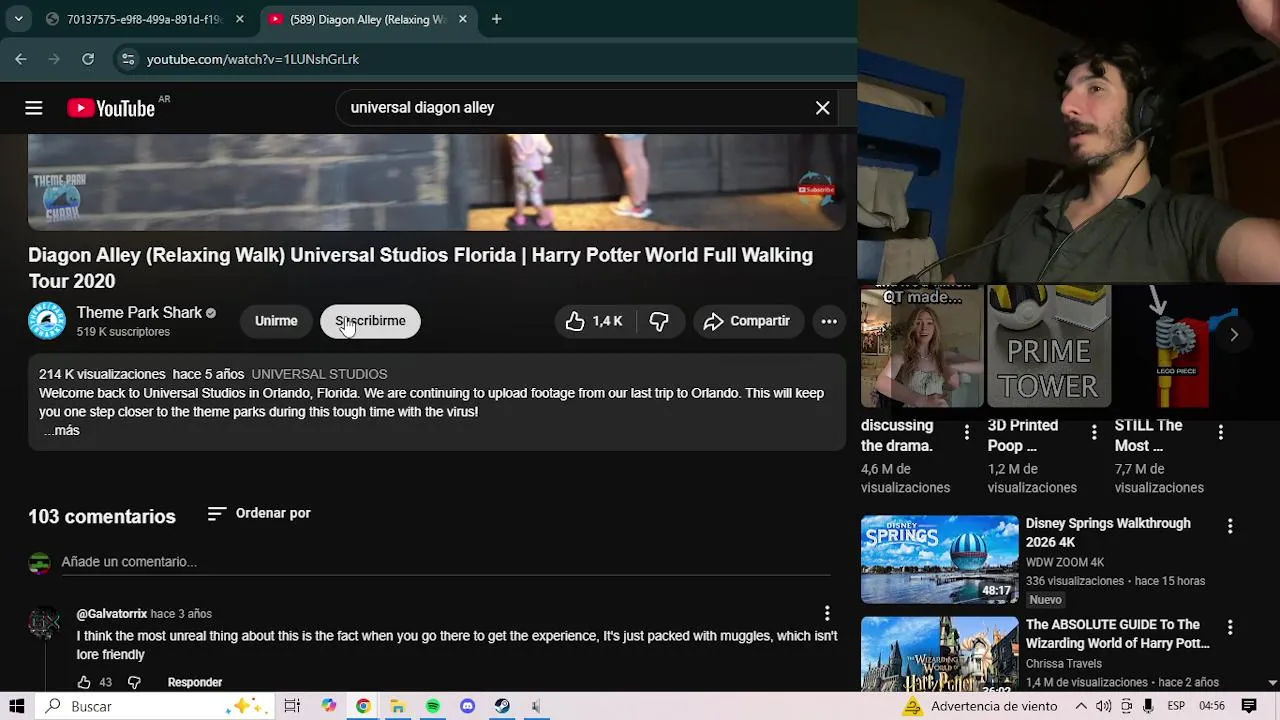Open the tab search dropdown arrow
The image size is (1280, 720).
[18, 19]
